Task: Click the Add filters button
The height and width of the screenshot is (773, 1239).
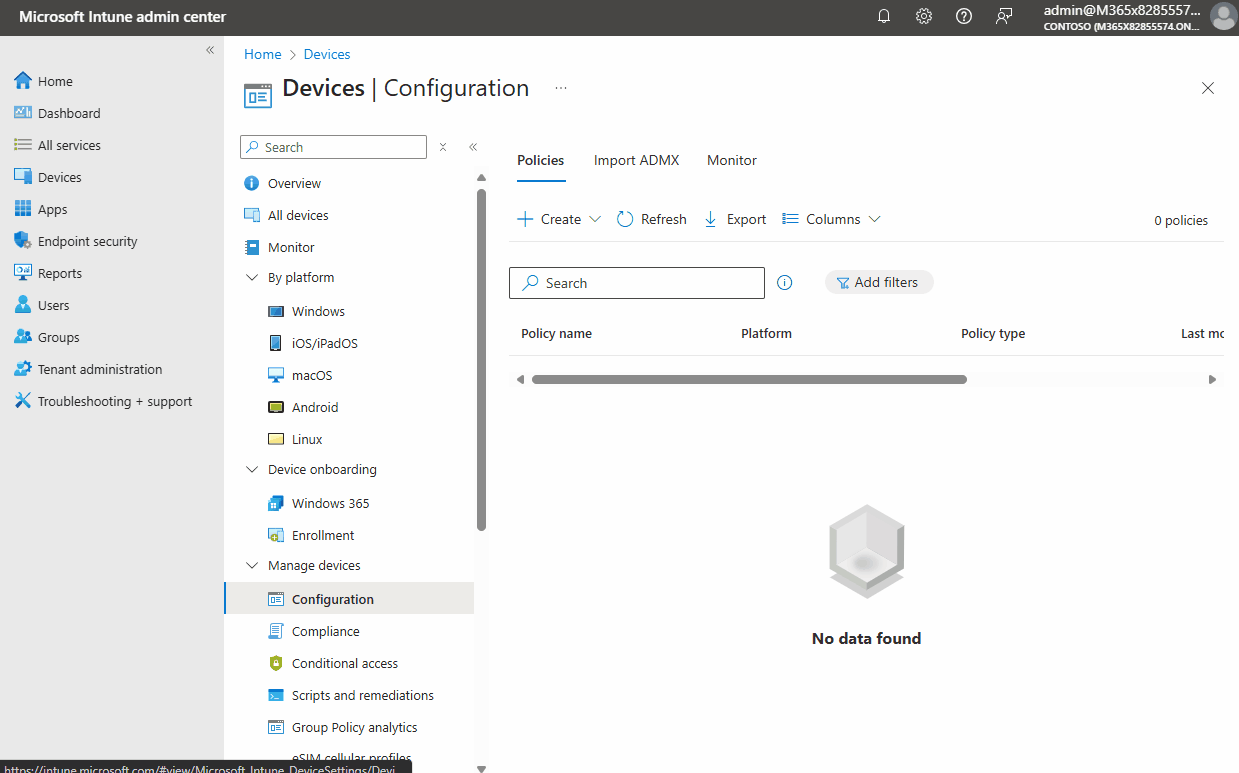Action: click(878, 283)
